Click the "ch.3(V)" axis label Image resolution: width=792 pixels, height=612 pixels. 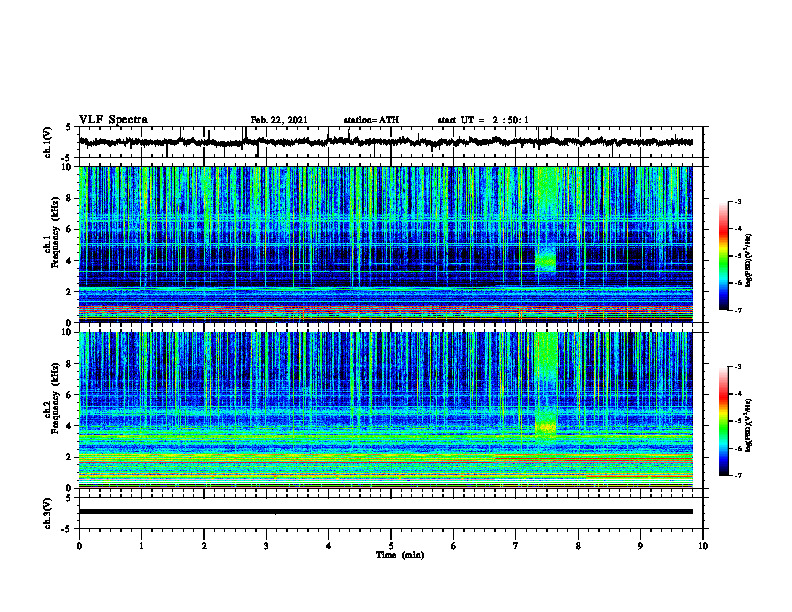48,513
